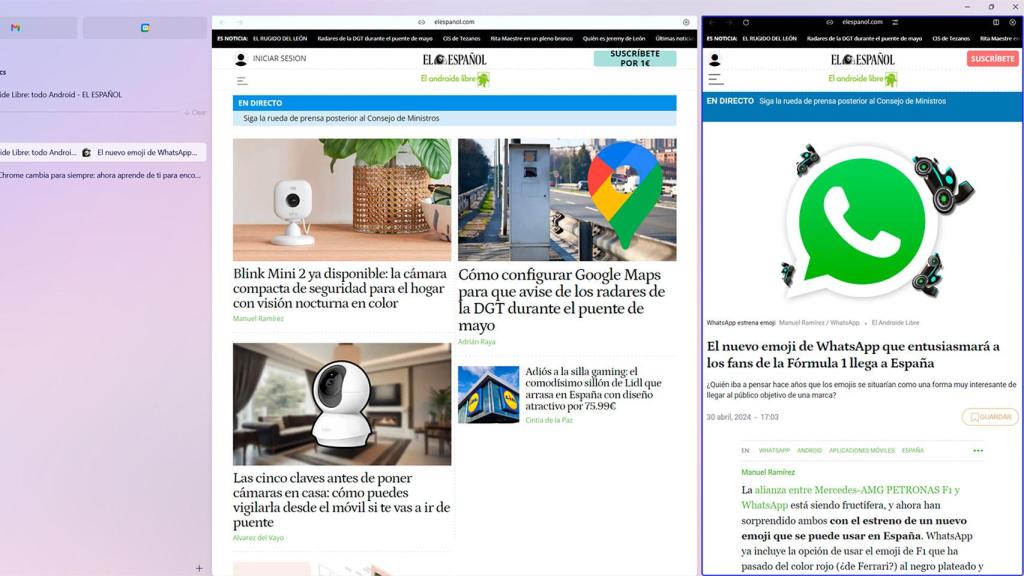Viewport: 1024px width, 576px height.
Task: Click author Manuel Ramírez under Blink article
Action: pyautogui.click(x=258, y=319)
